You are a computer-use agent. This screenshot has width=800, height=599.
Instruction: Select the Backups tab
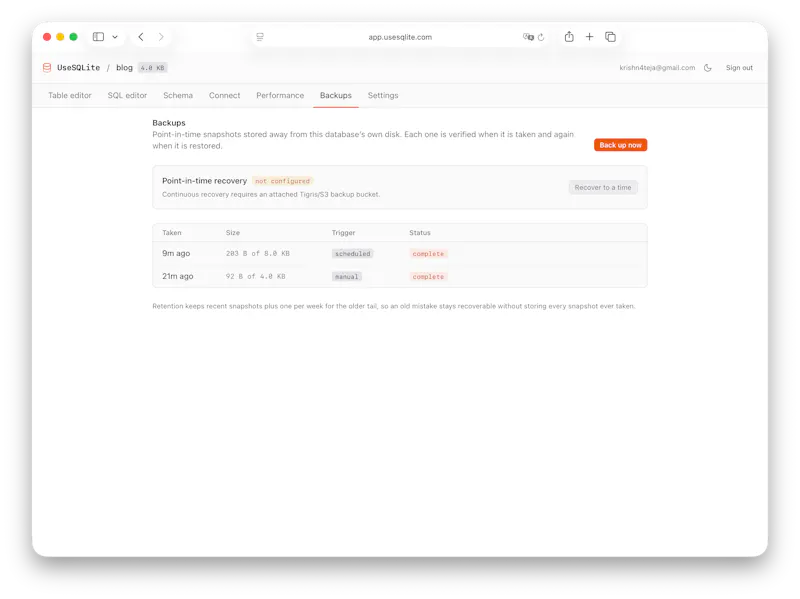coord(336,95)
